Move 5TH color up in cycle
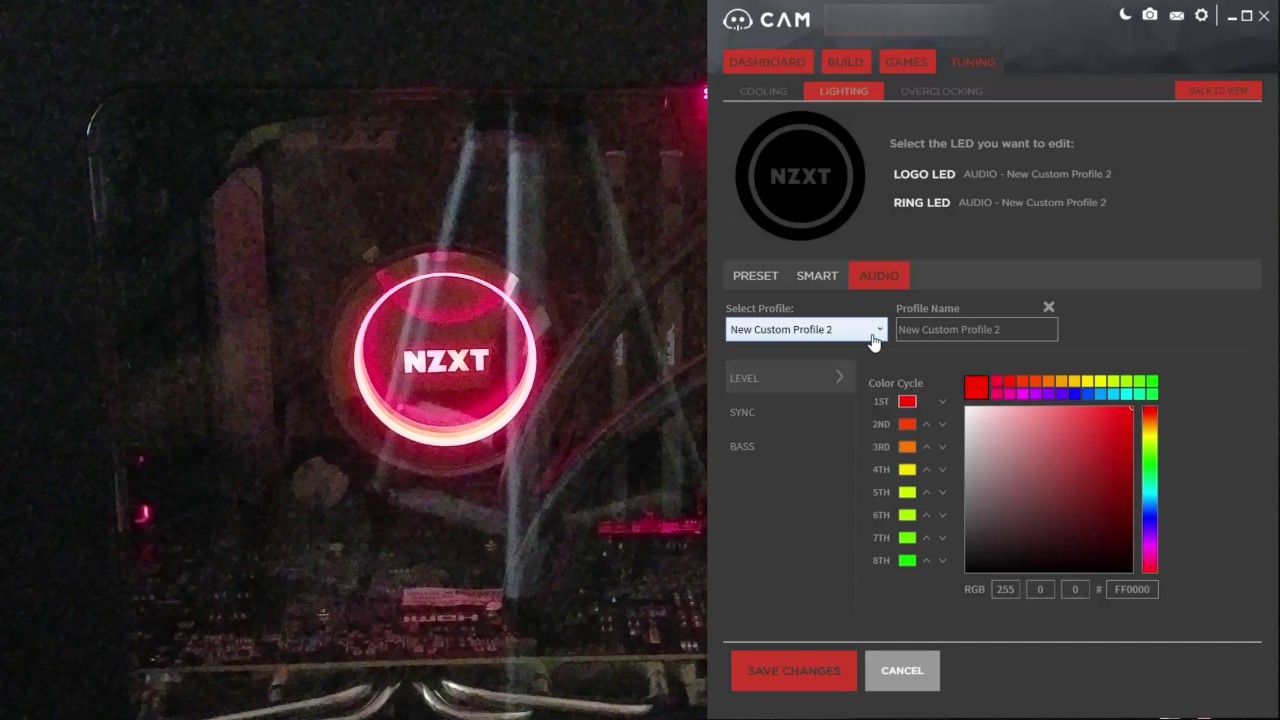Viewport: 1280px width, 720px height. (926, 492)
